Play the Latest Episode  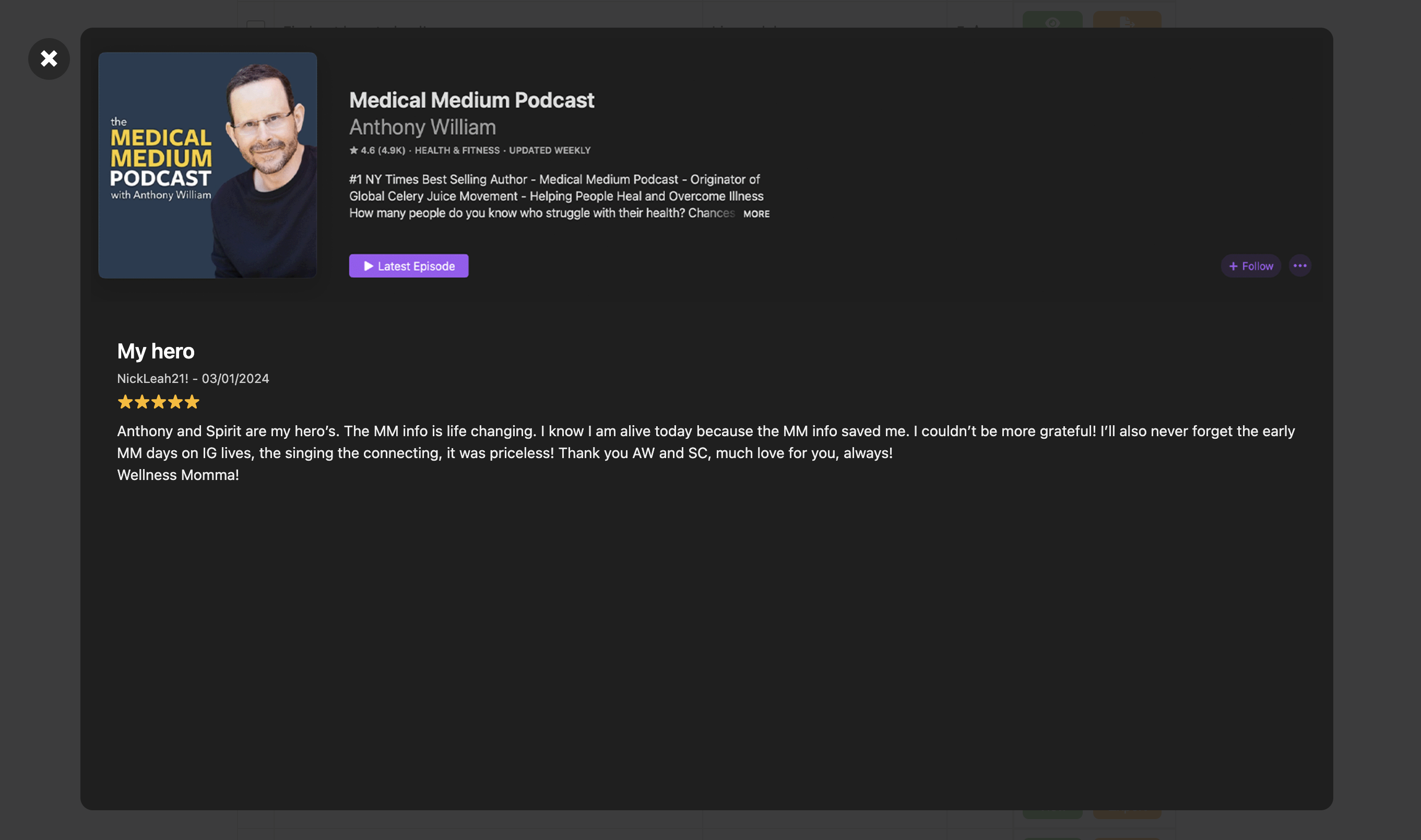point(408,266)
